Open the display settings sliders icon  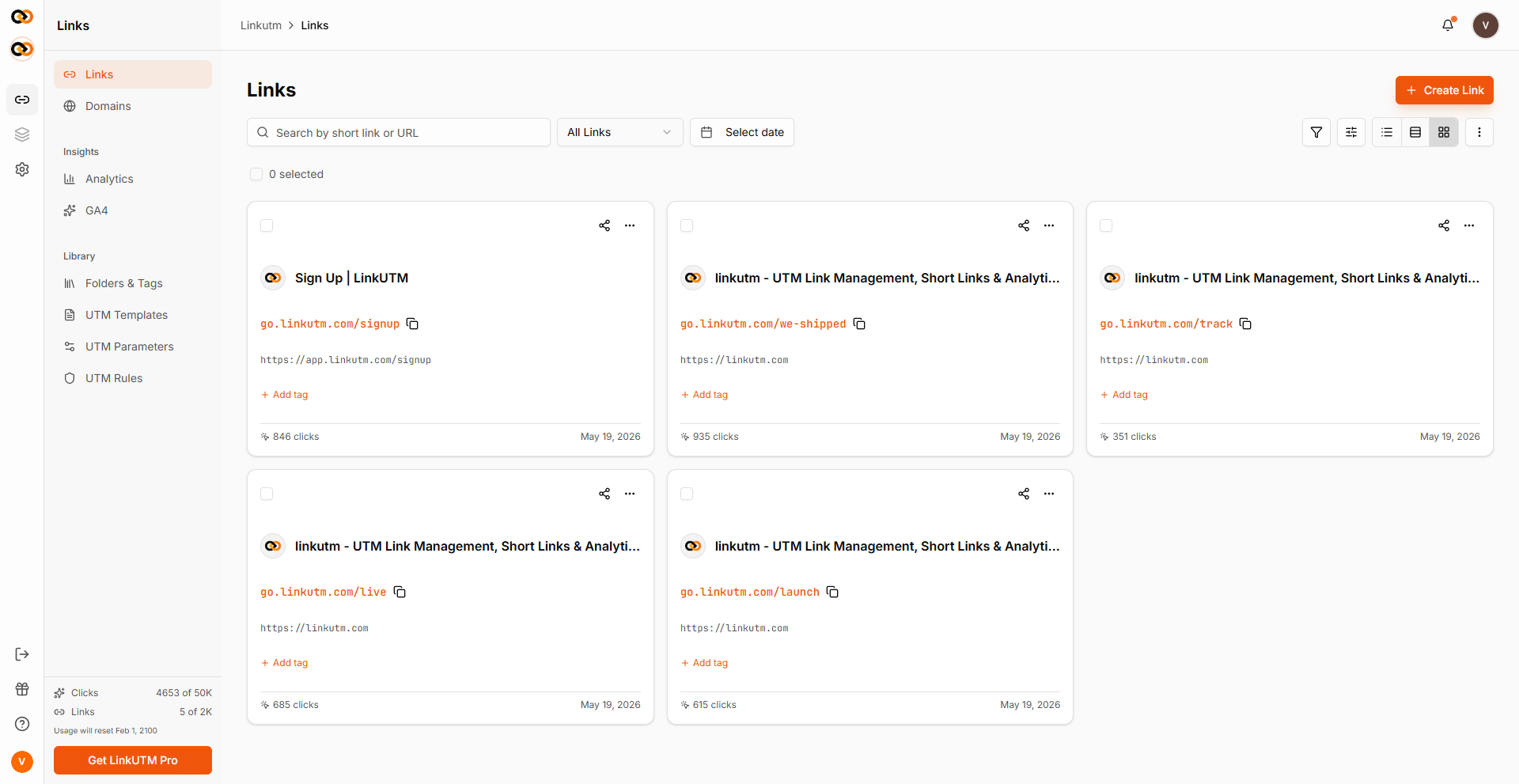click(x=1351, y=132)
